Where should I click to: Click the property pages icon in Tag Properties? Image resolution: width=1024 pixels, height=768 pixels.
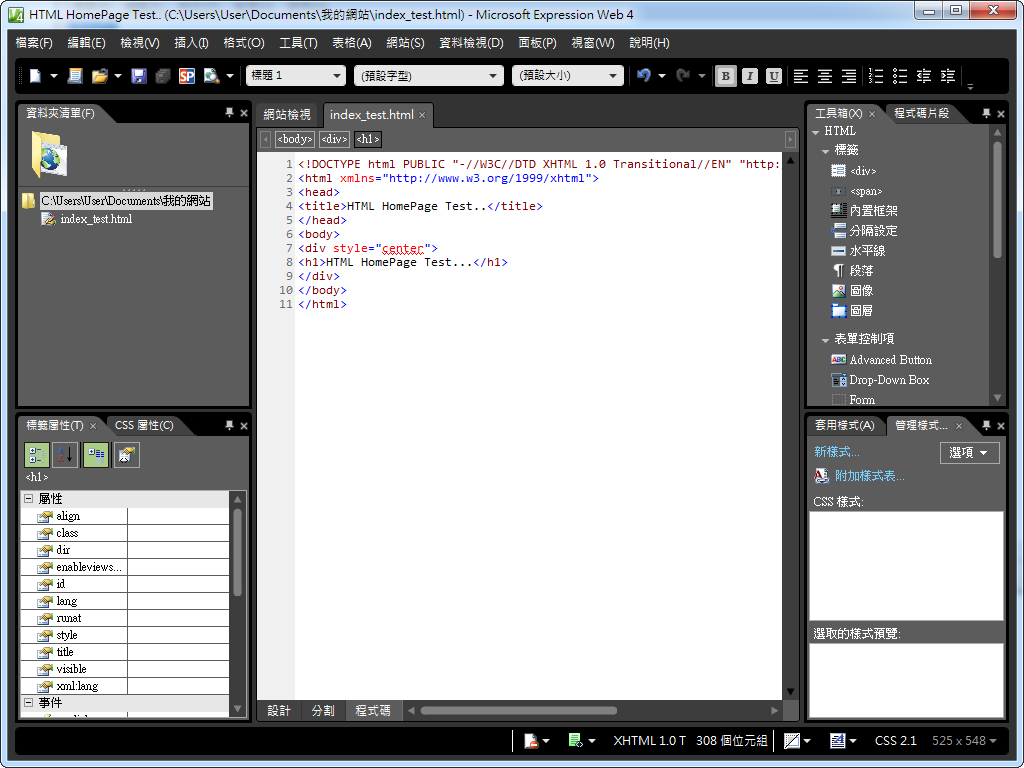126,455
